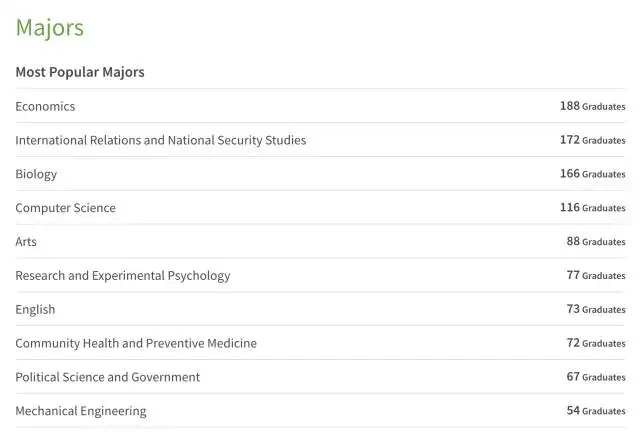640x435 pixels.
Task: Click the 73 Graduates count
Action: [595, 309]
